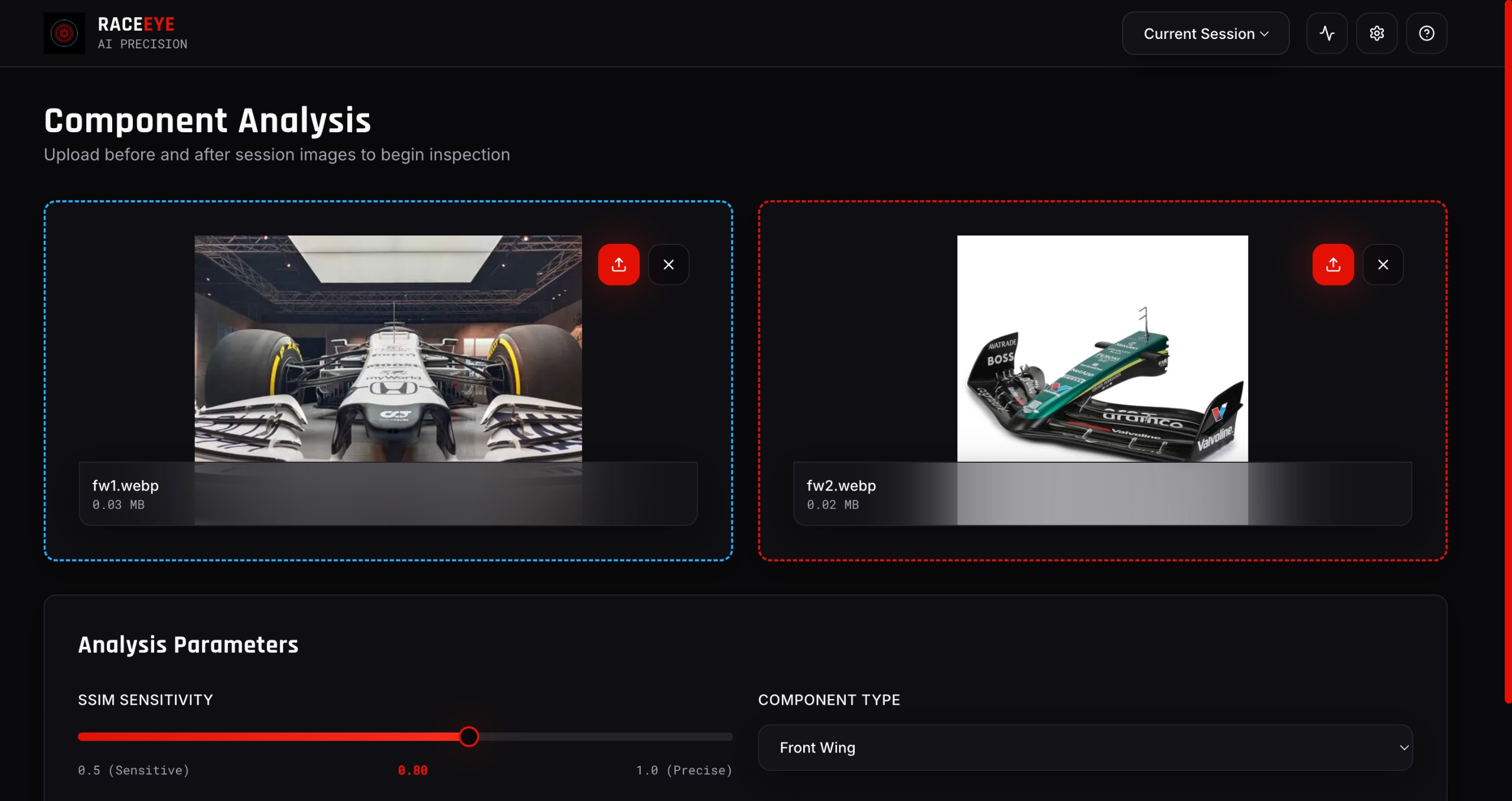Open the activity pulse monitor icon
This screenshot has width=1512, height=801.
click(x=1327, y=33)
